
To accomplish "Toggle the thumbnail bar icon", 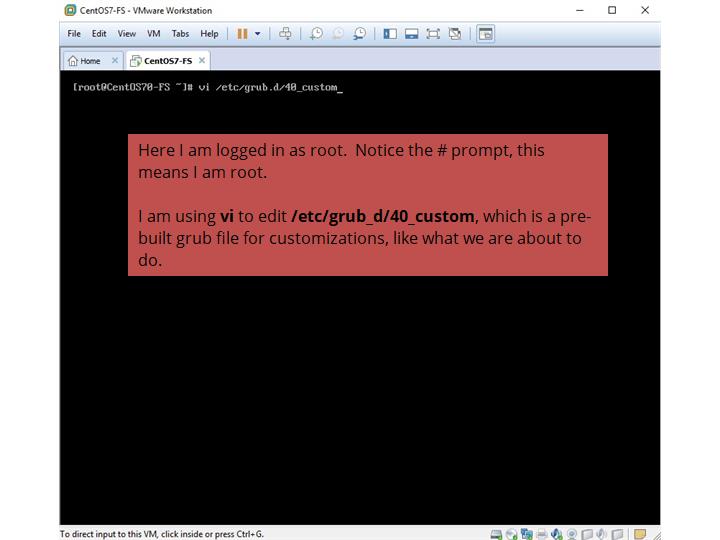I will click(x=411, y=33).
